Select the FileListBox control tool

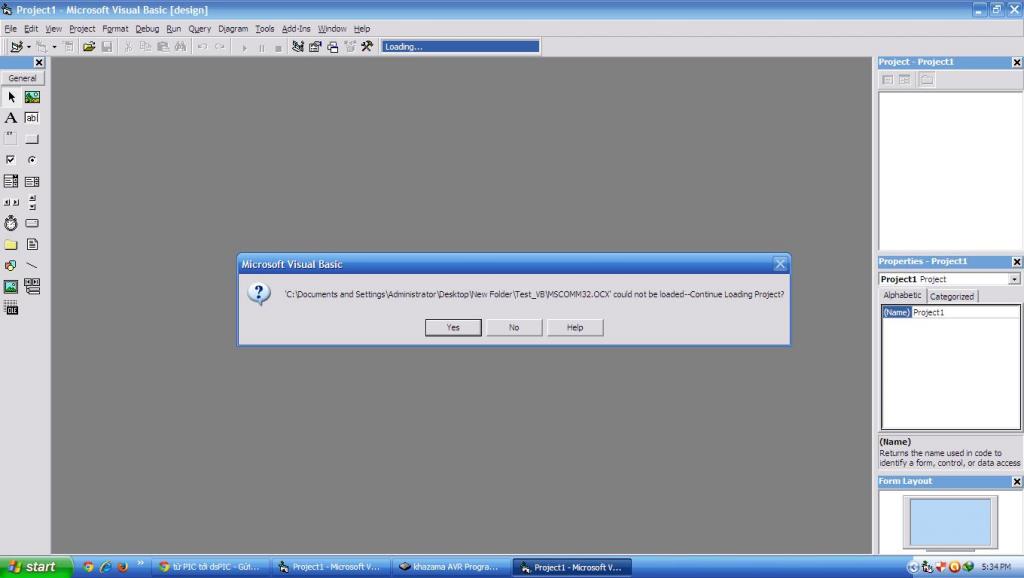(x=32, y=244)
